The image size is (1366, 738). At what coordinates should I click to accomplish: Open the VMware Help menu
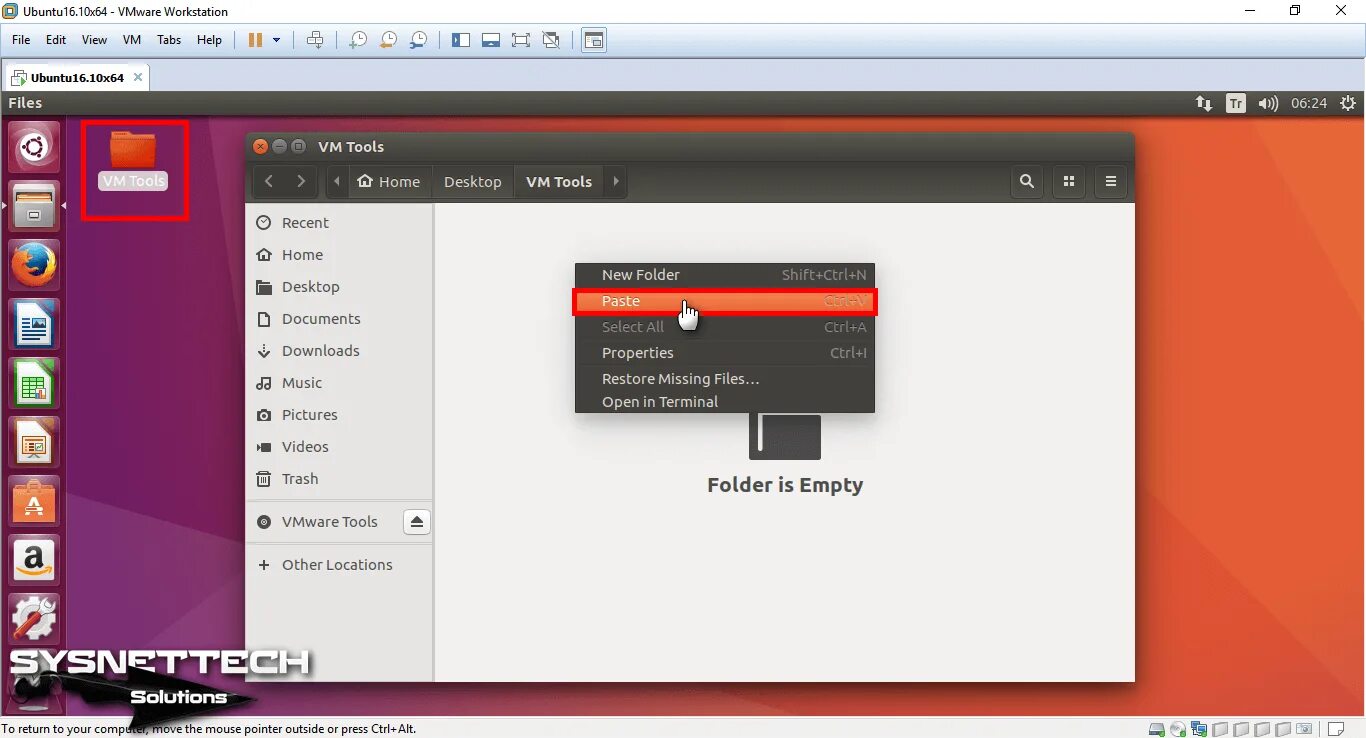point(209,40)
